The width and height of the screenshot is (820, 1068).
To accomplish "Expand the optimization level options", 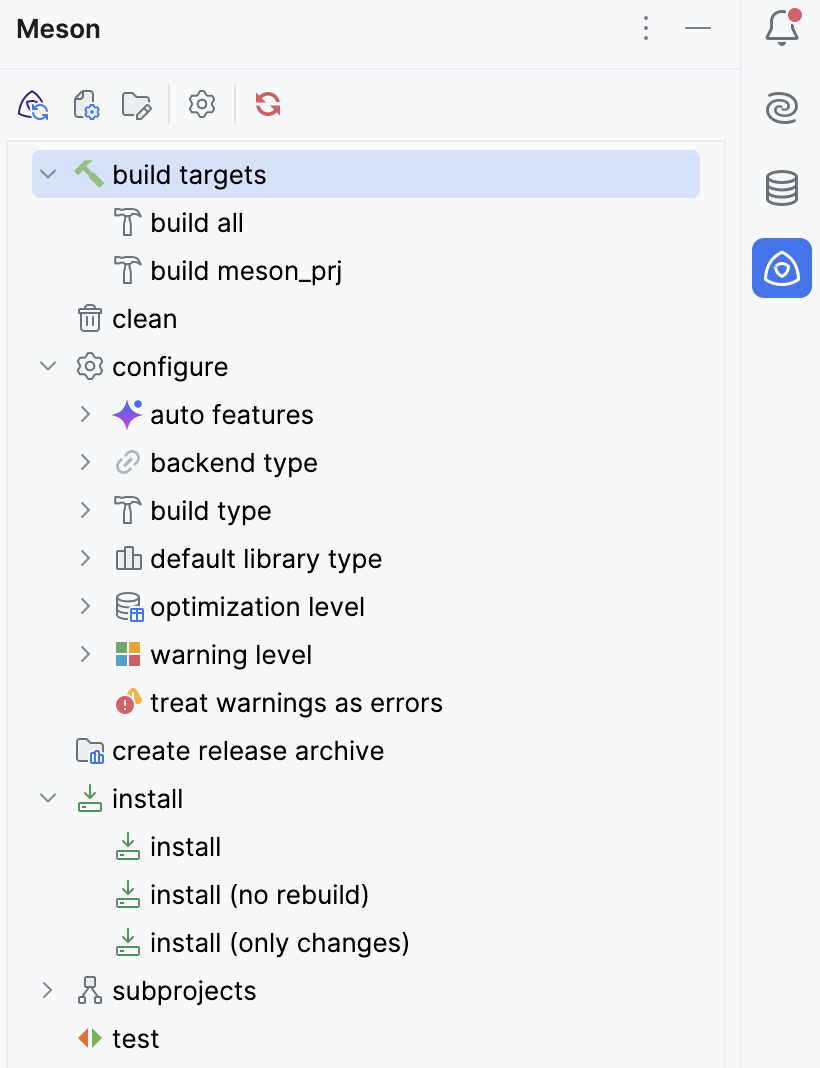I will point(86,606).
